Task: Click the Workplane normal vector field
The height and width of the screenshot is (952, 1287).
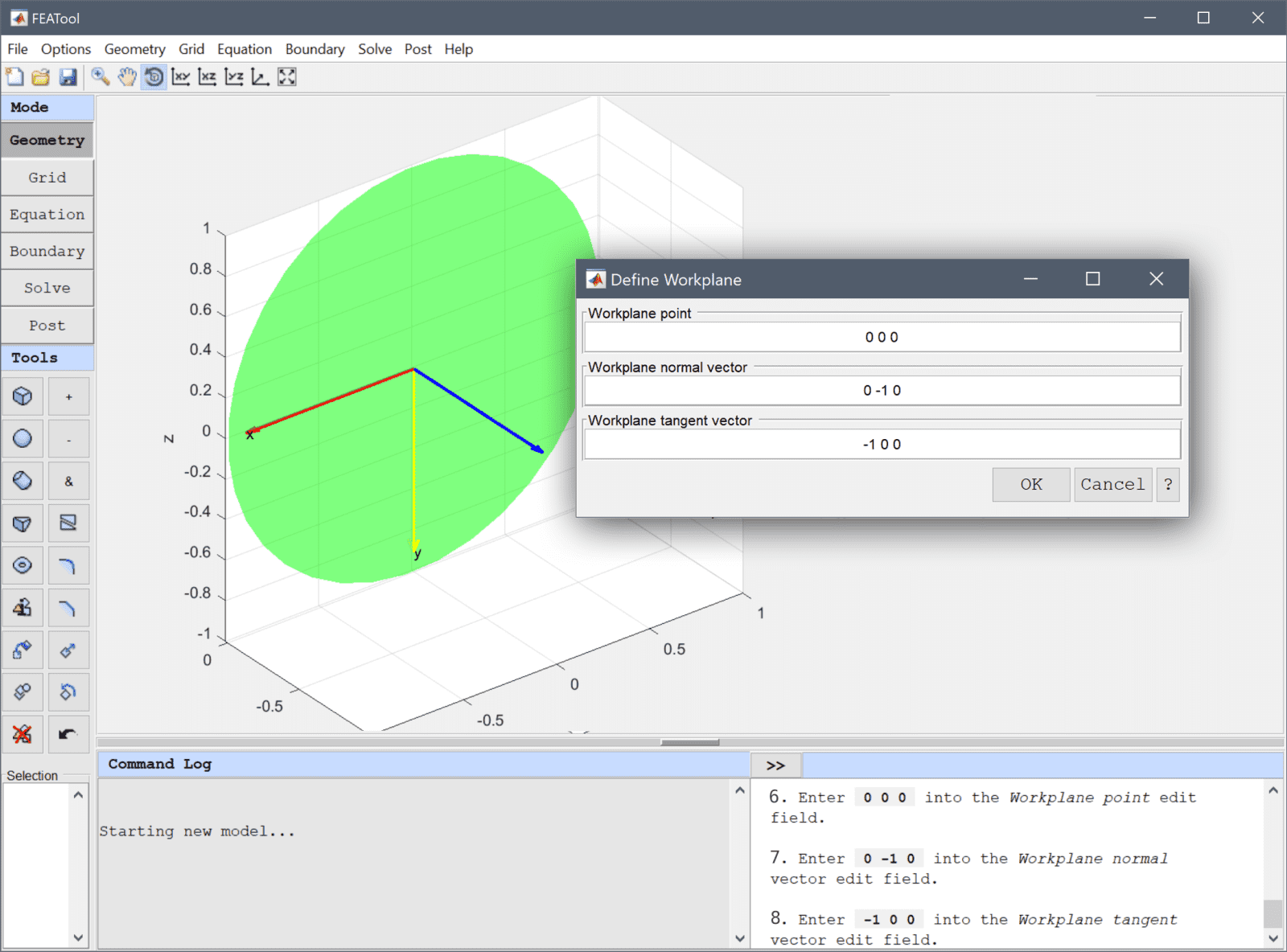Action: (x=882, y=391)
